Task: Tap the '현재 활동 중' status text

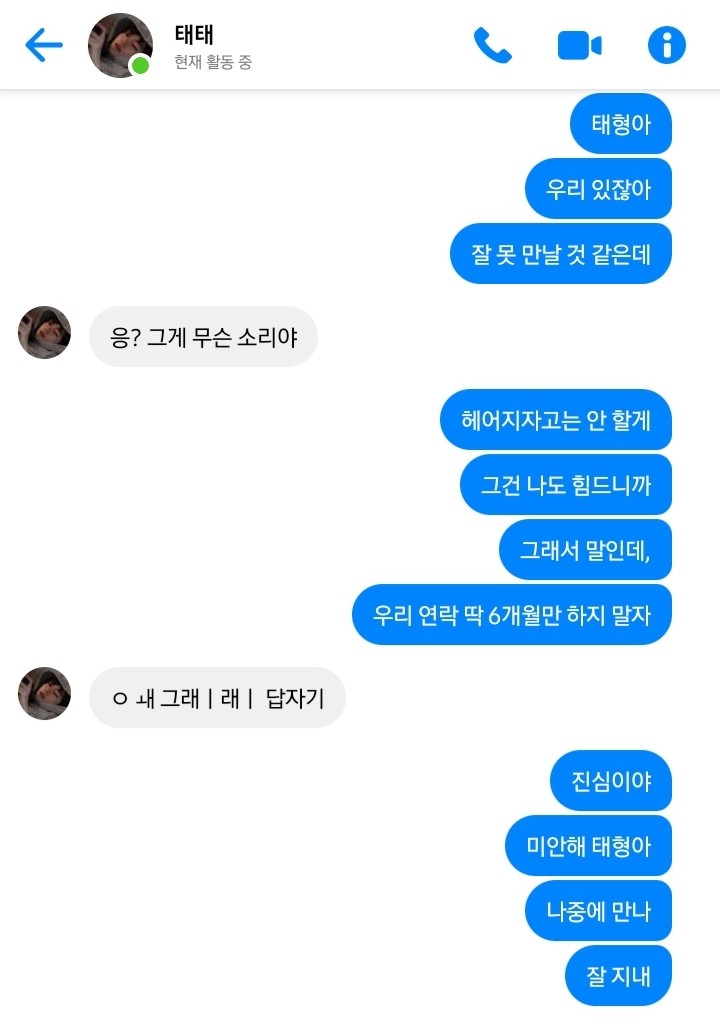Action: (x=212, y=62)
